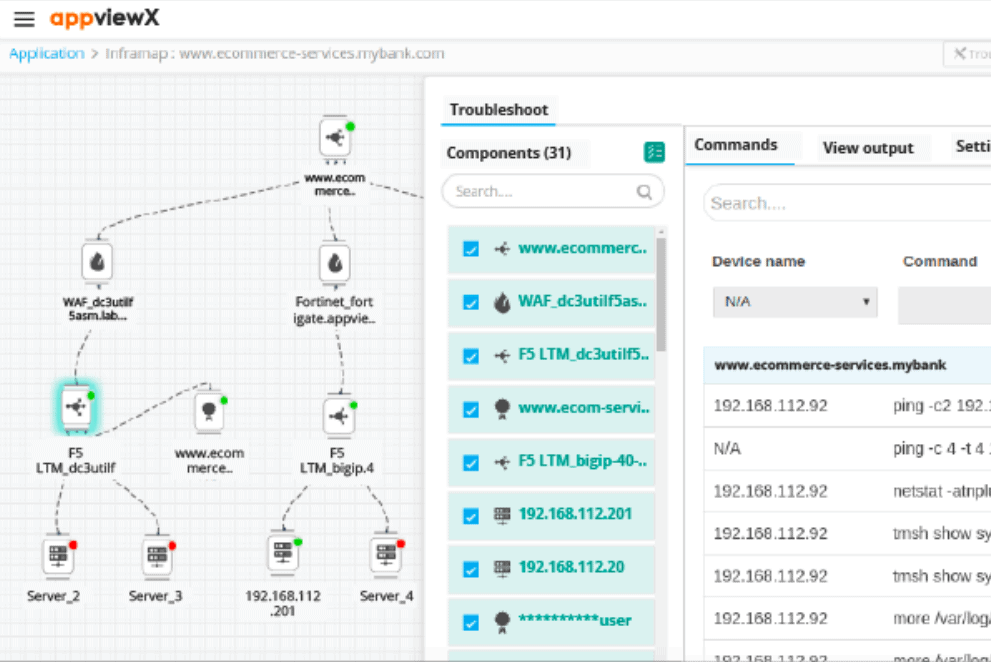Open the partially visible Settings tab
This screenshot has width=991, height=662.
972,147
